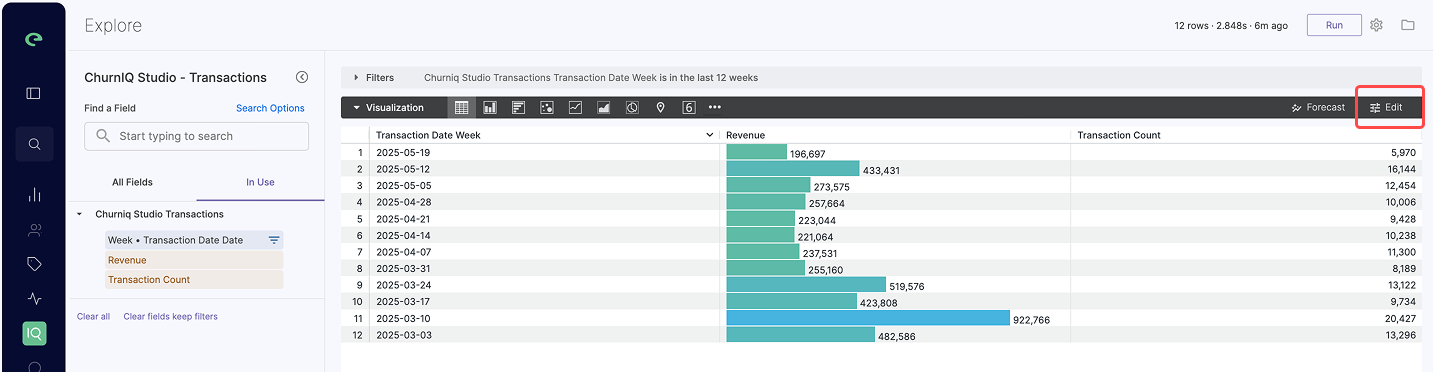Image resolution: width=1433 pixels, height=372 pixels.
Task: Collapse Churniq Studio Transactions field group
Action: (x=79, y=214)
